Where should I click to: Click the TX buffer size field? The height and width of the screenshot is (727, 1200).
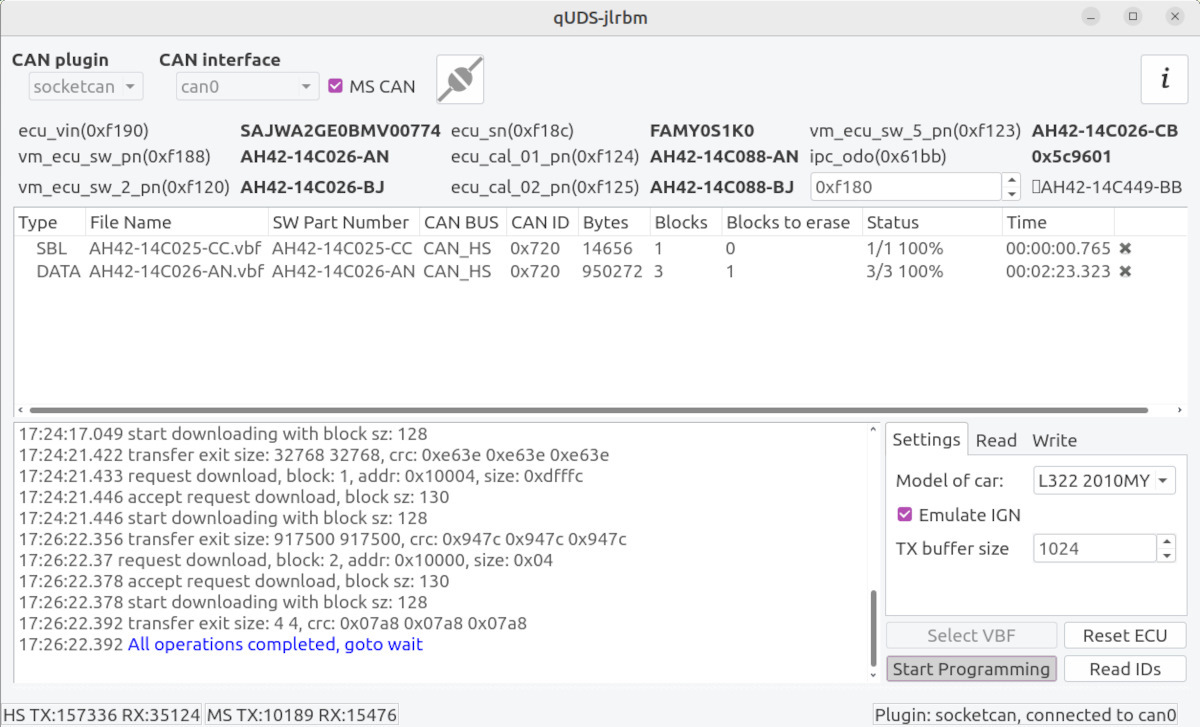(x=1095, y=548)
